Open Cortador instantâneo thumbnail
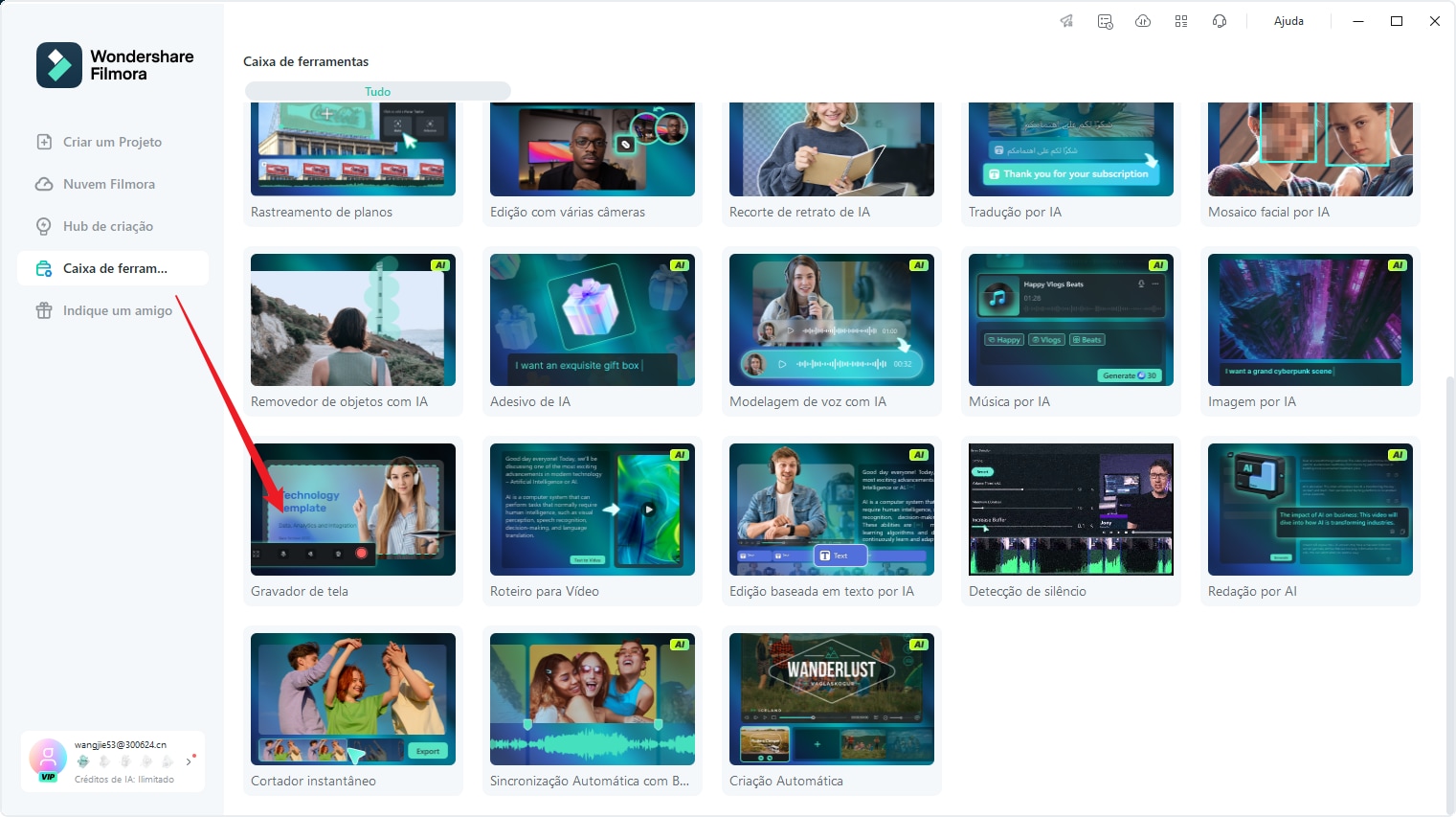Viewport: 1456px width, 817px height. [353, 699]
